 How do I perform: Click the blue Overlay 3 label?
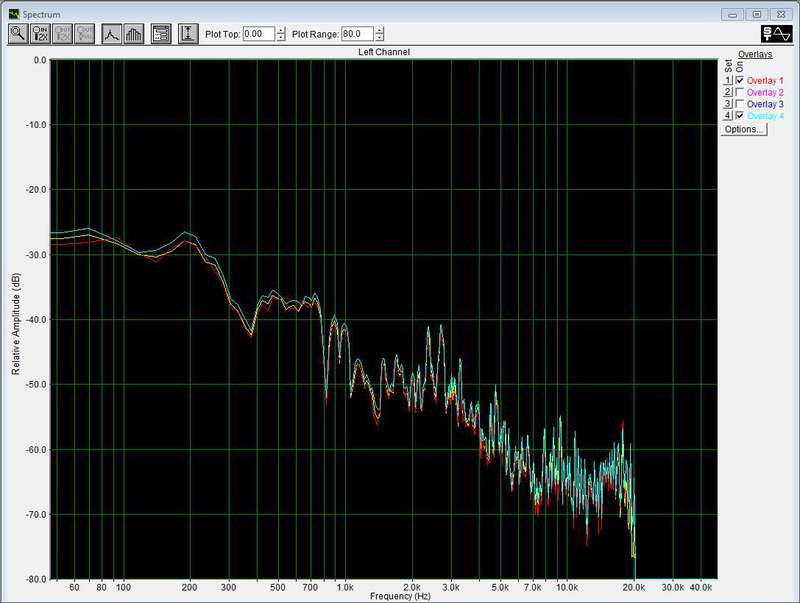click(765, 104)
